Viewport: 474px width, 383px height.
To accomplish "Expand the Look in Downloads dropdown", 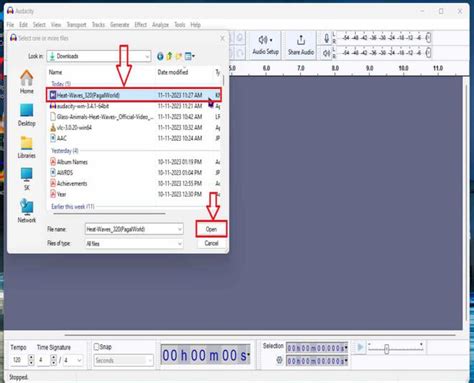I will tap(99, 56).
